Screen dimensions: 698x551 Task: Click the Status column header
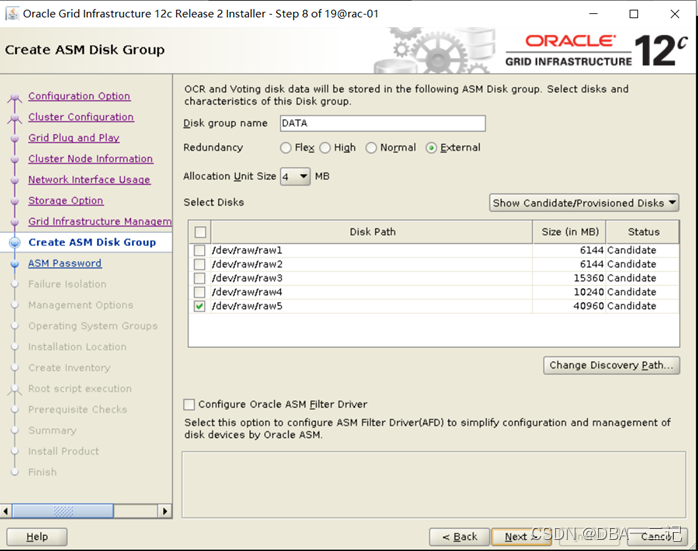(x=643, y=232)
